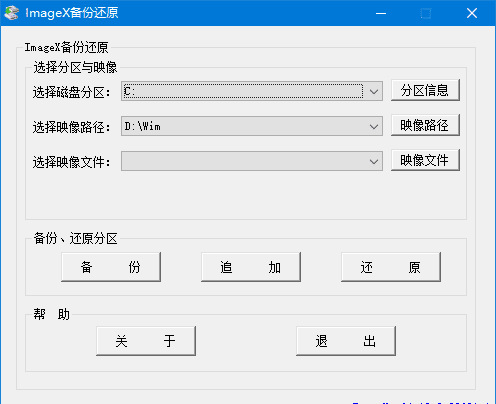This screenshot has height=404, width=496.
Task: Click the 还原 restore button
Action: click(x=391, y=267)
